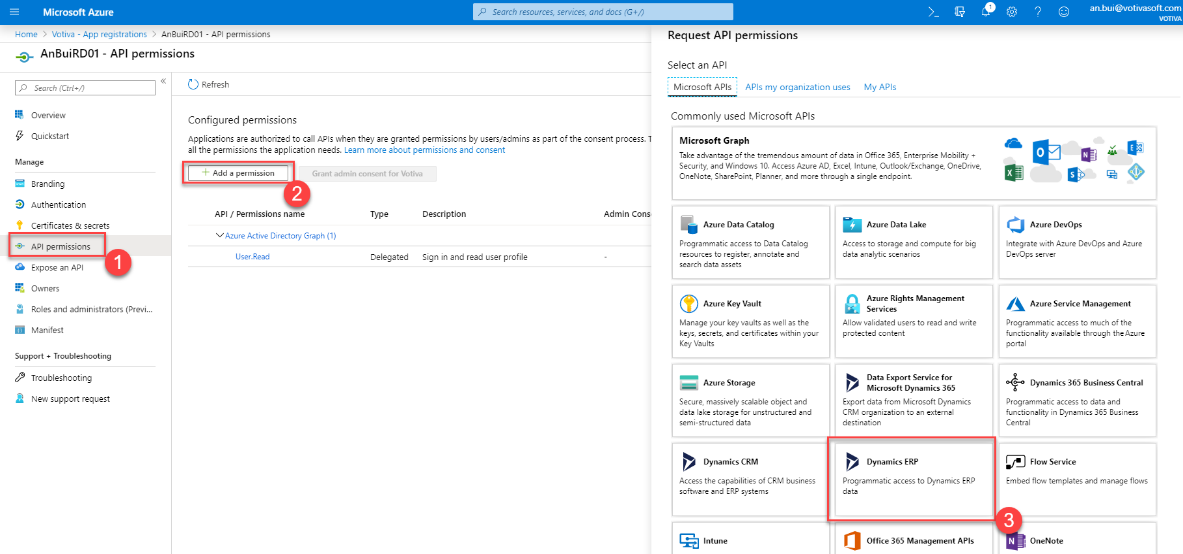Select the Intune API card

(x=750, y=538)
